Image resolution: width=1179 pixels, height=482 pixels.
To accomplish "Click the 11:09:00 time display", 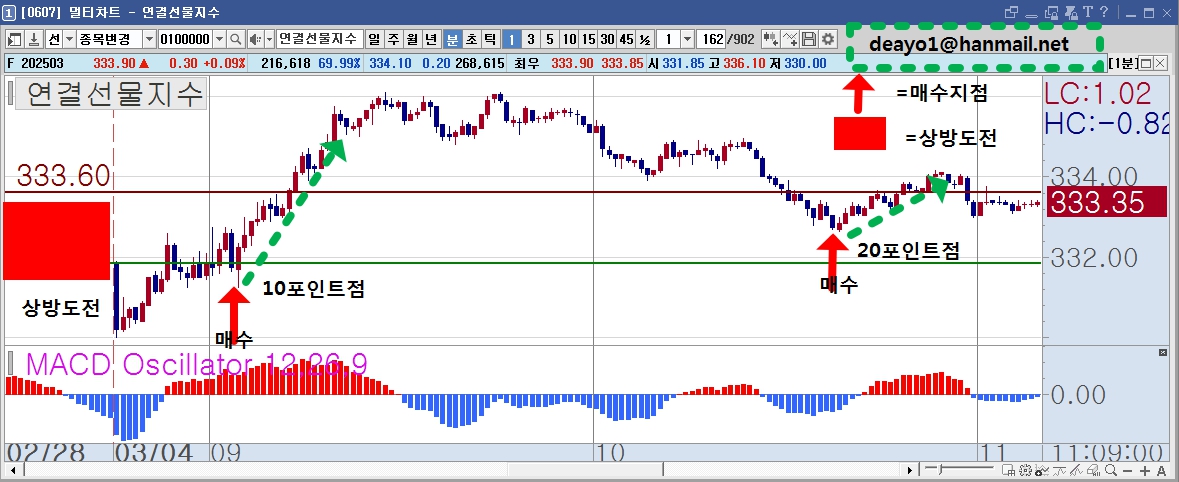I will pos(1107,453).
